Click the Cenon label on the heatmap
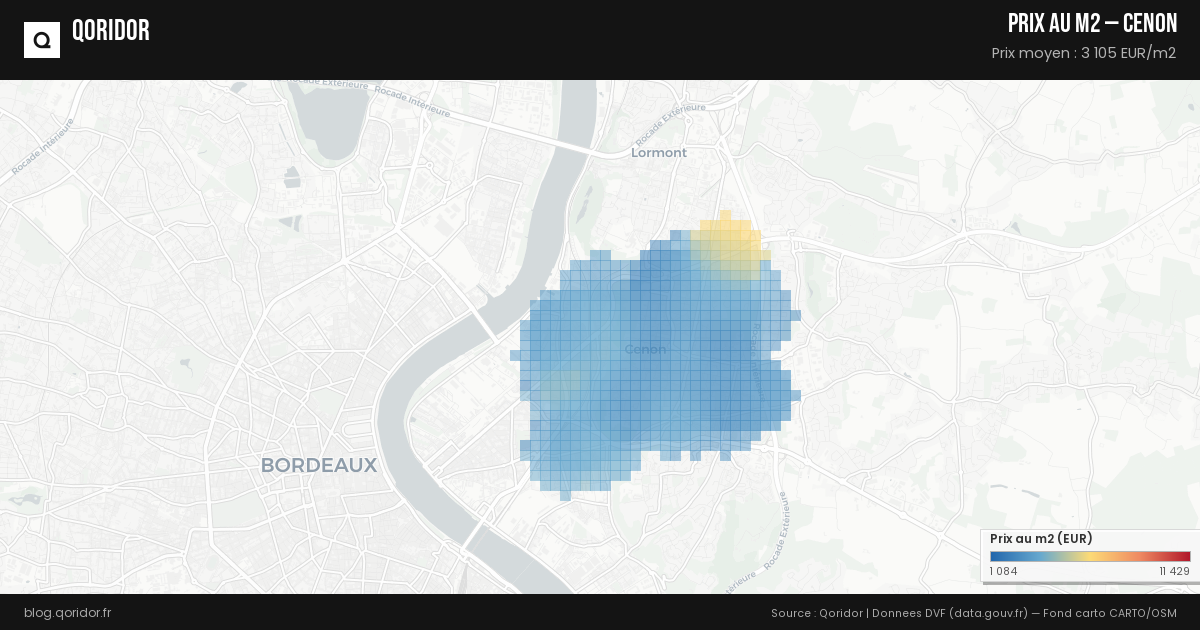The width and height of the screenshot is (1200, 630). coord(645,349)
